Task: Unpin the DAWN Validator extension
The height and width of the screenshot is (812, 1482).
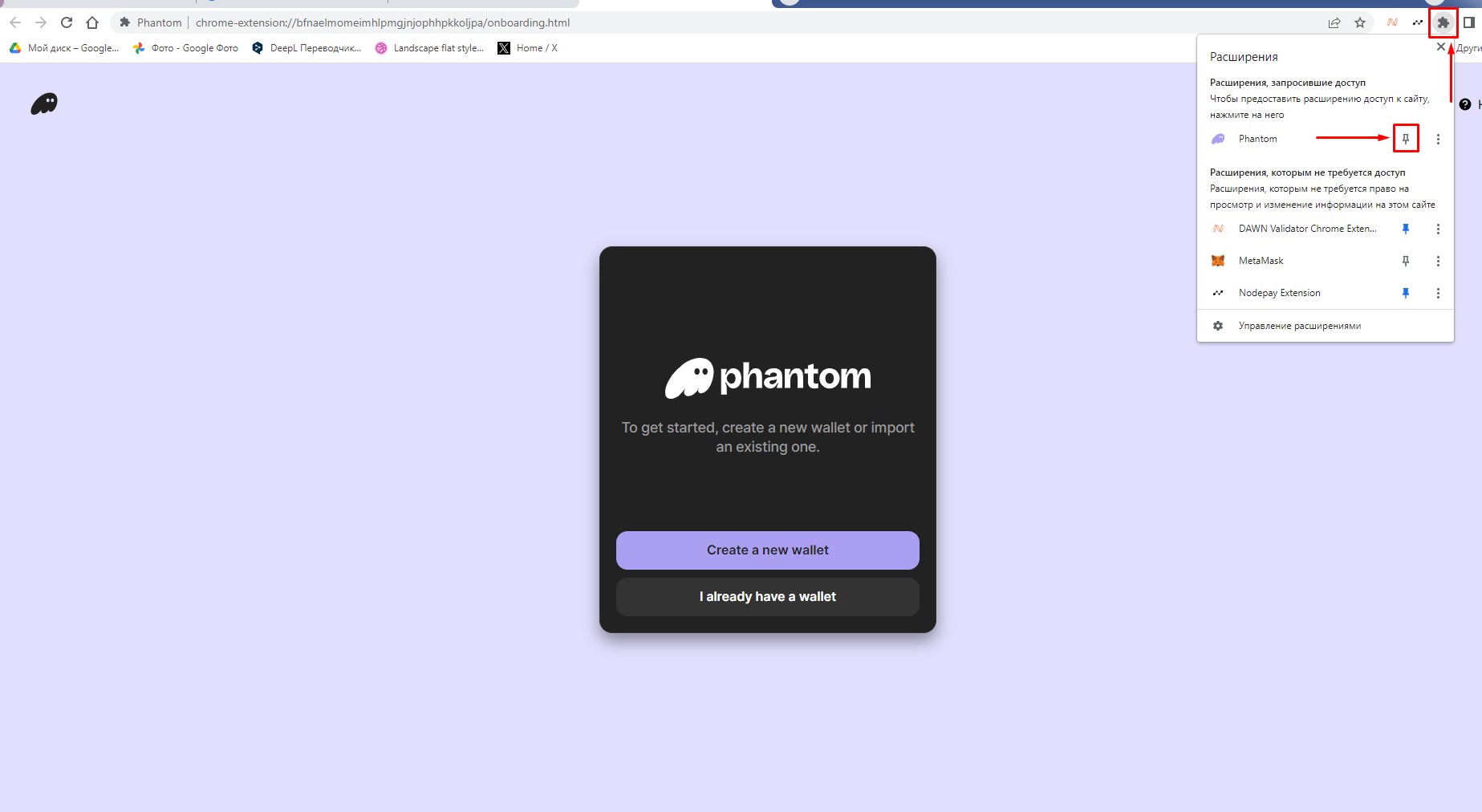Action: [x=1405, y=229]
